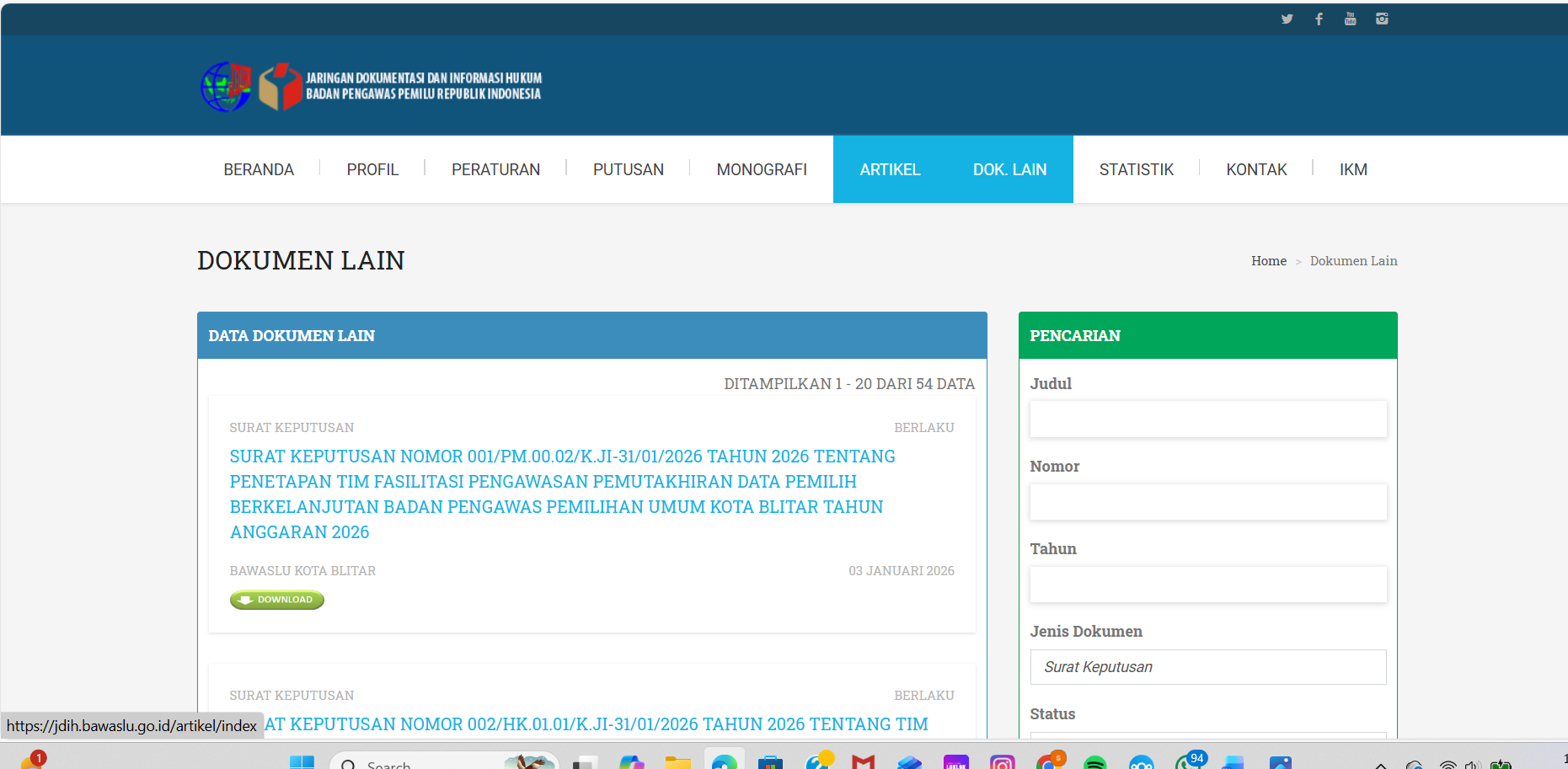
Task: Open Instagram app on taskbar
Action: pos(1002,762)
